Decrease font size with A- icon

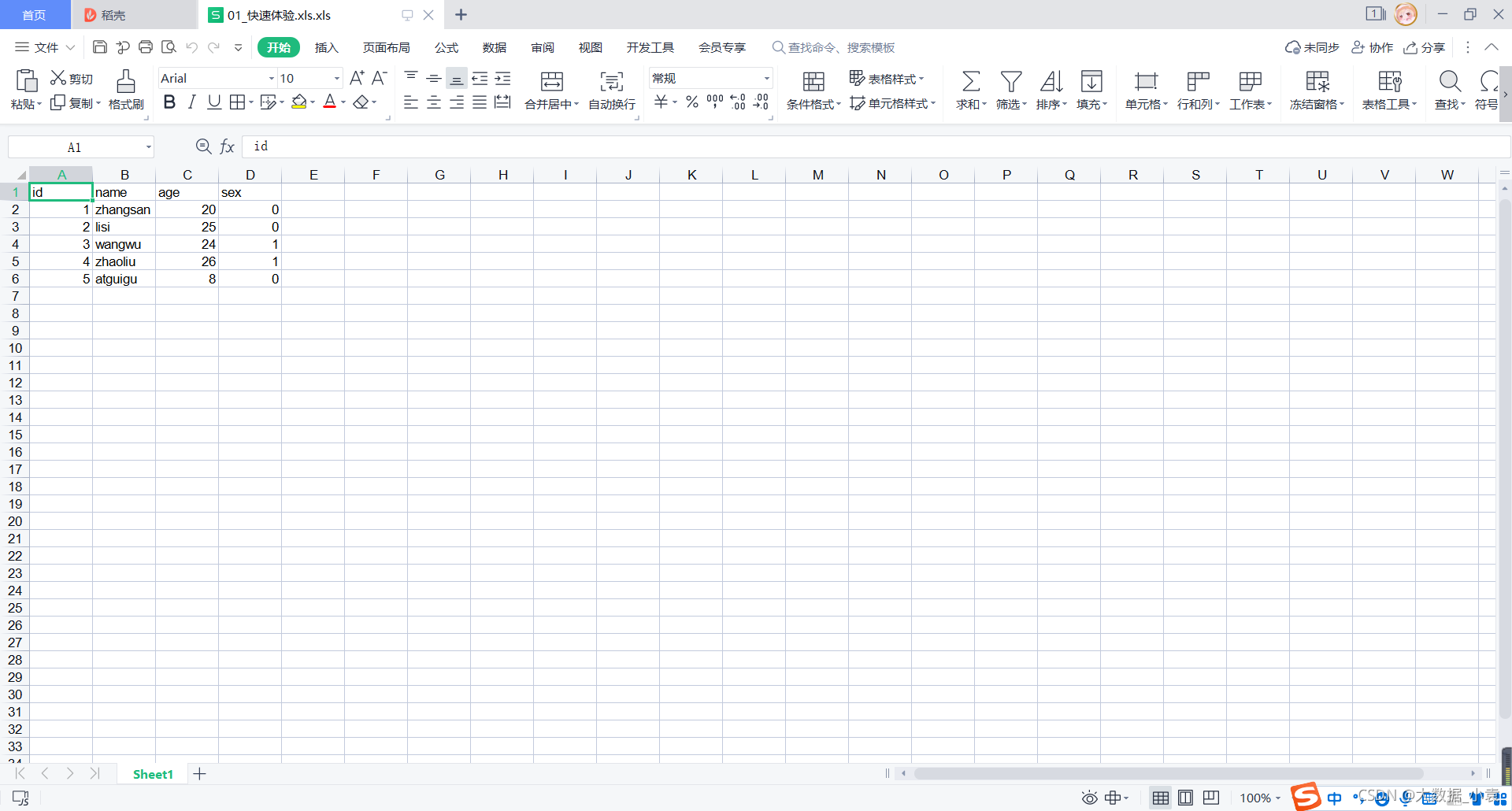tap(380, 78)
